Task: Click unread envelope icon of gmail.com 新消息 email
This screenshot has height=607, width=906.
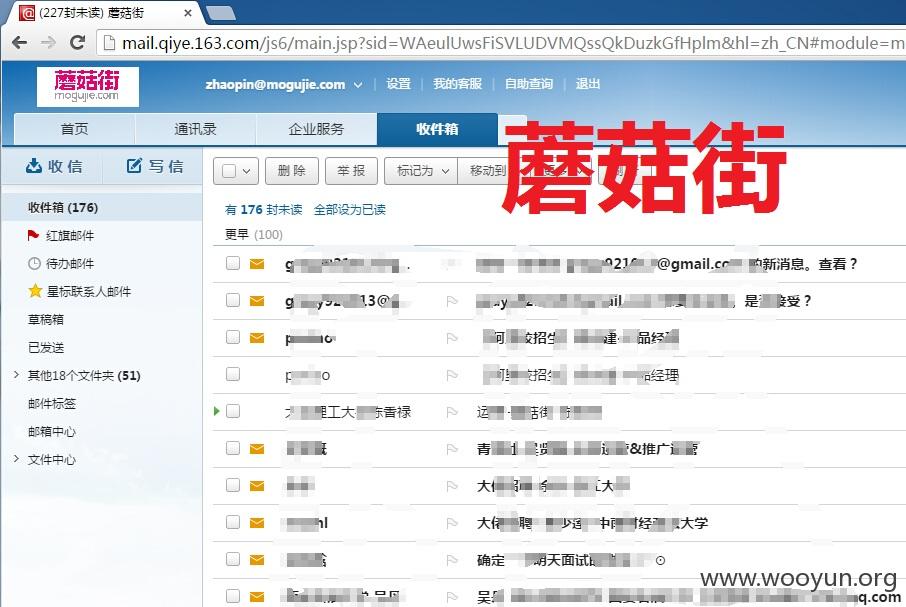Action: [x=257, y=264]
